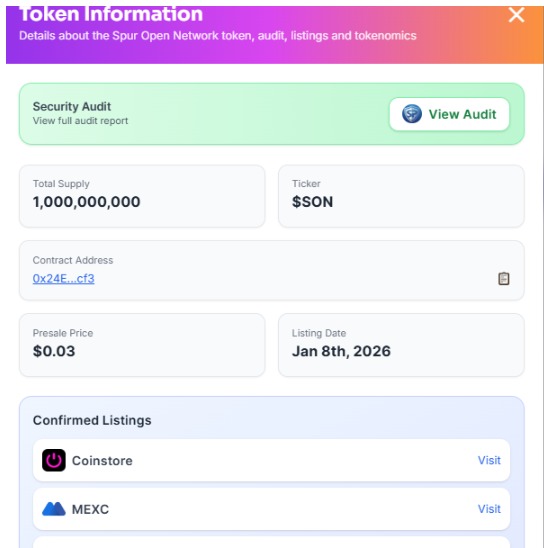544x548 pixels.
Task: Click the Spur Open Network details subtitle
Action: pyautogui.click(x=218, y=36)
